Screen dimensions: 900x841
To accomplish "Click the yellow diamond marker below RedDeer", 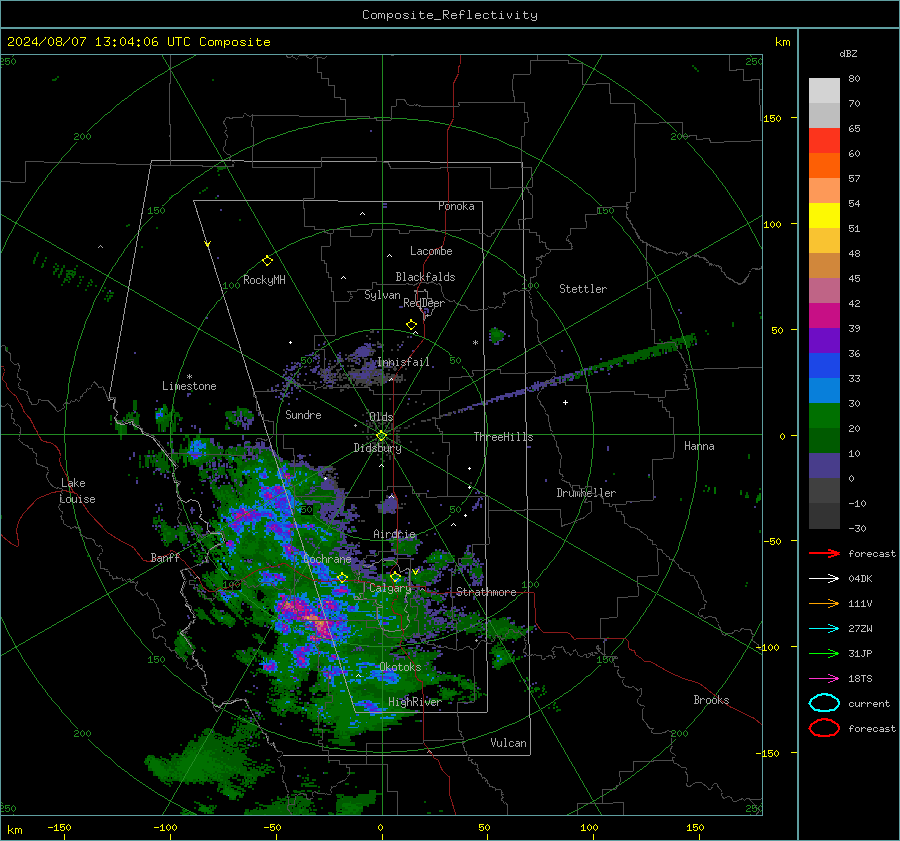I will (x=411, y=325).
